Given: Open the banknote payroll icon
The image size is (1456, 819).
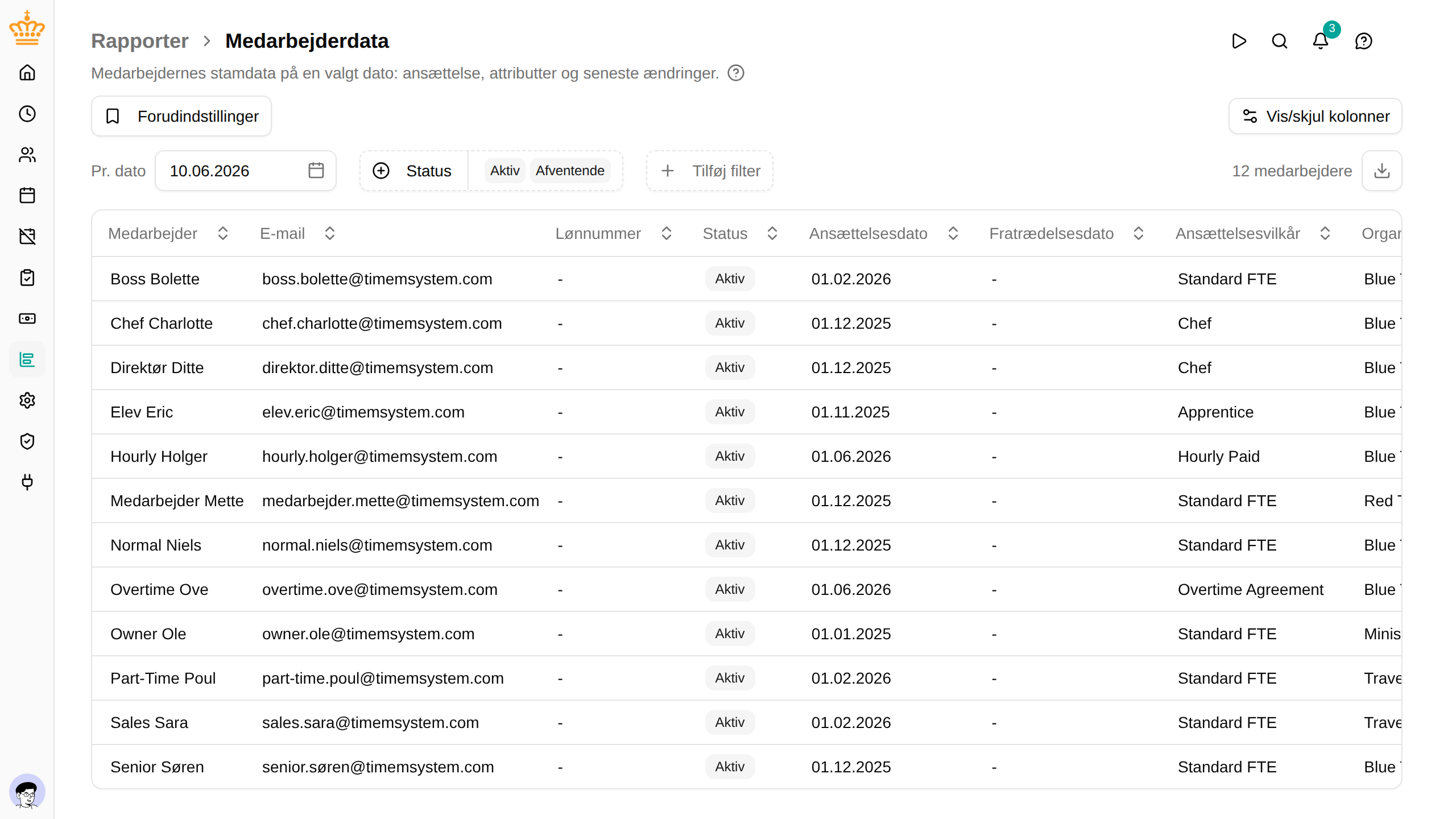Looking at the screenshot, I should 27,318.
